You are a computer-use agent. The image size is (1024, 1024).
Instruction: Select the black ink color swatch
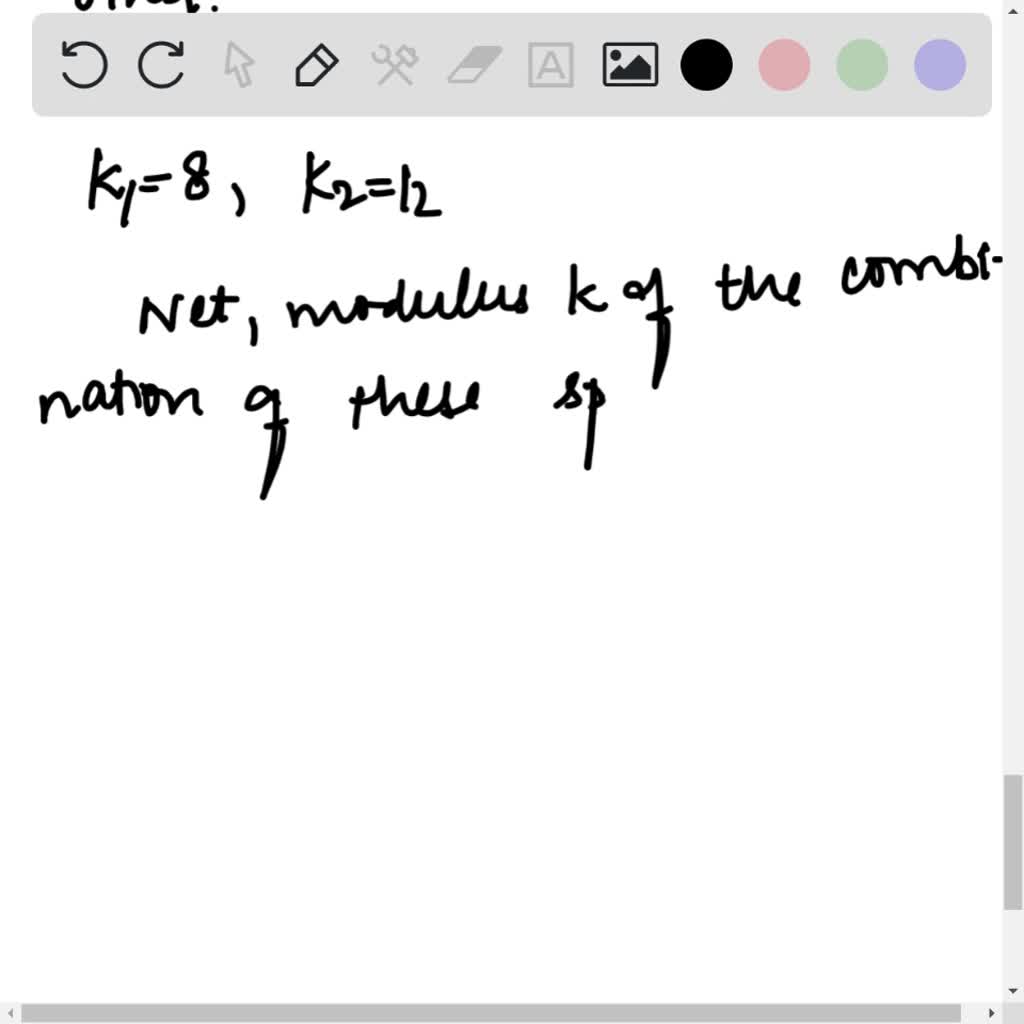point(706,65)
